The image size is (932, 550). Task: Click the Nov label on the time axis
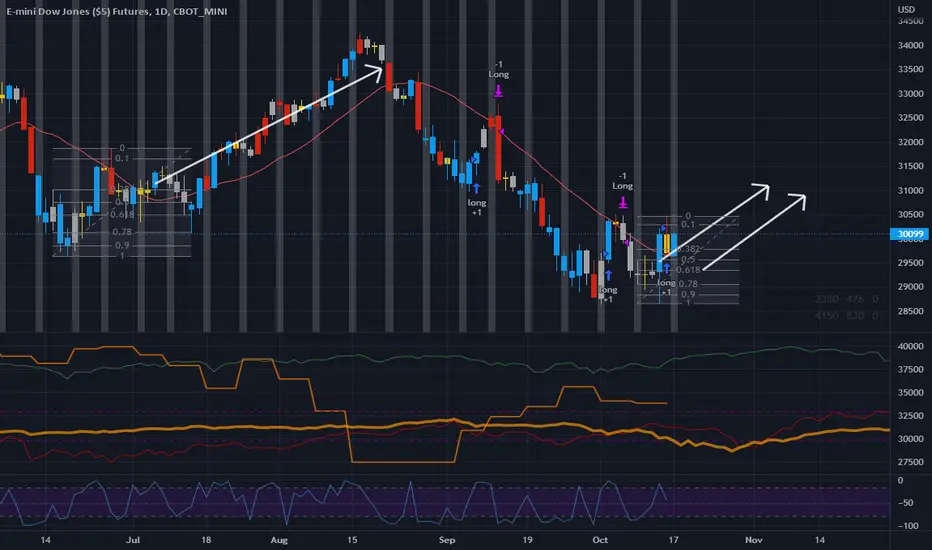(x=754, y=540)
